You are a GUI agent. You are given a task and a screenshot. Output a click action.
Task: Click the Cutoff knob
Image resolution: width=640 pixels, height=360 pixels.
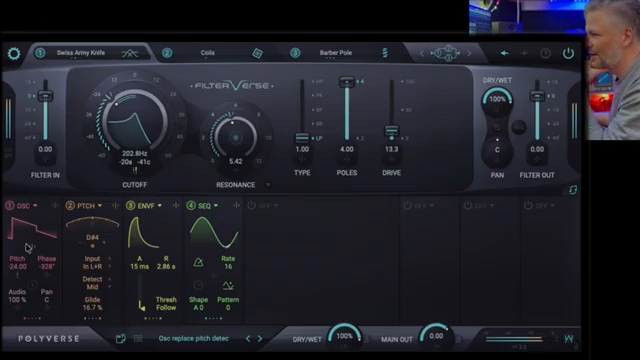pos(134,122)
